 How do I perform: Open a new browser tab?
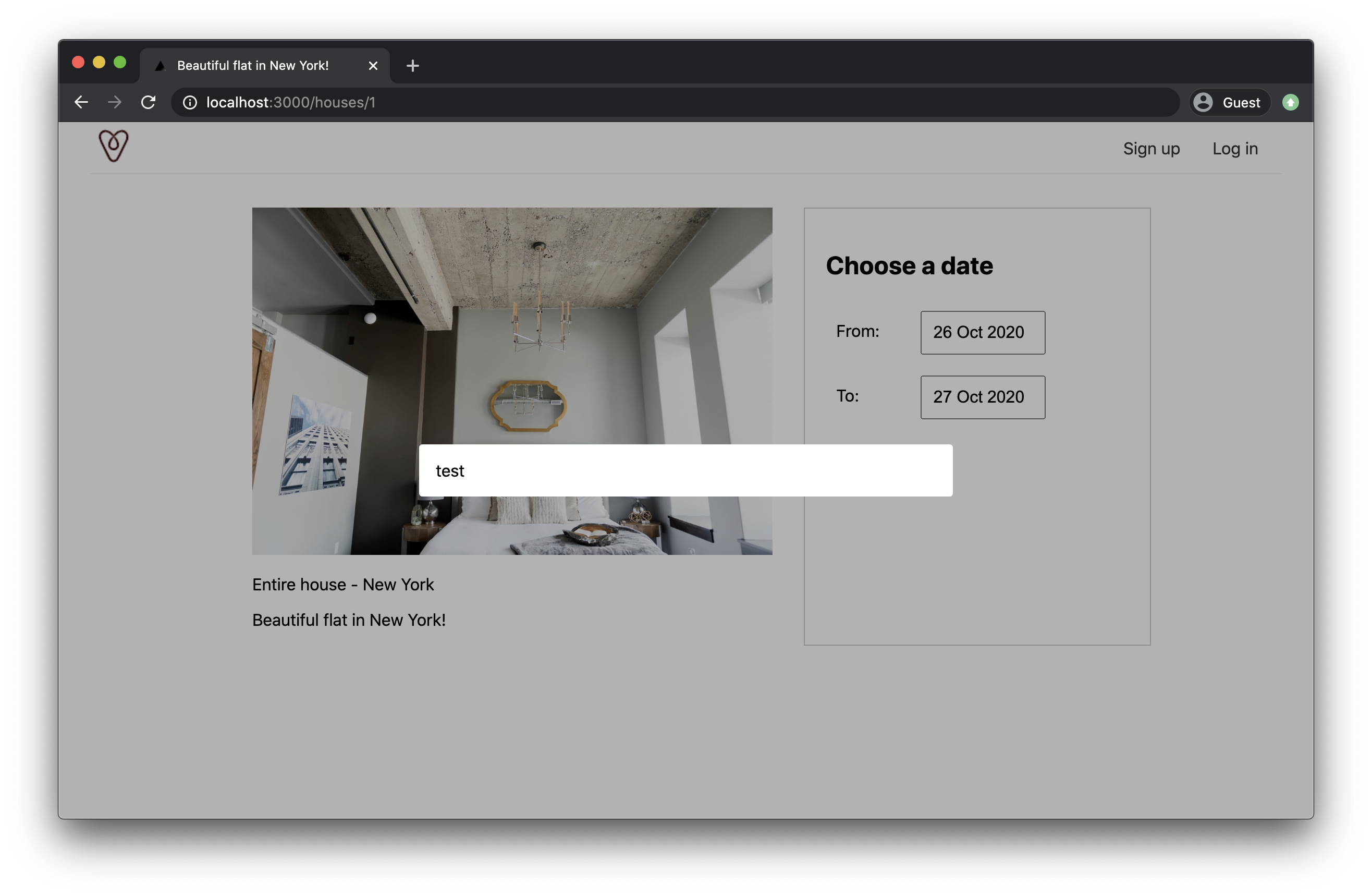point(412,66)
